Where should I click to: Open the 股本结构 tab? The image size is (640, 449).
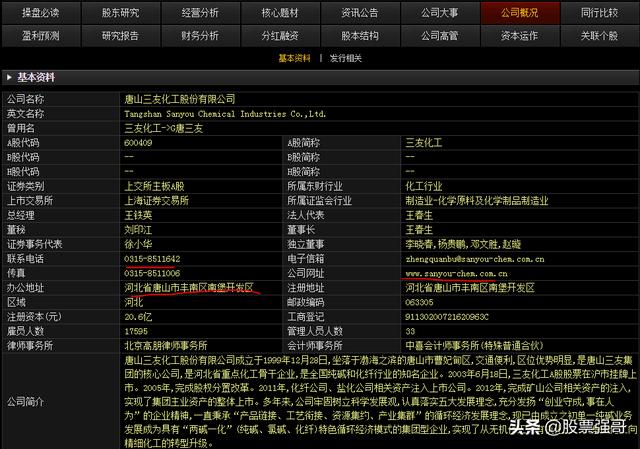[360, 36]
